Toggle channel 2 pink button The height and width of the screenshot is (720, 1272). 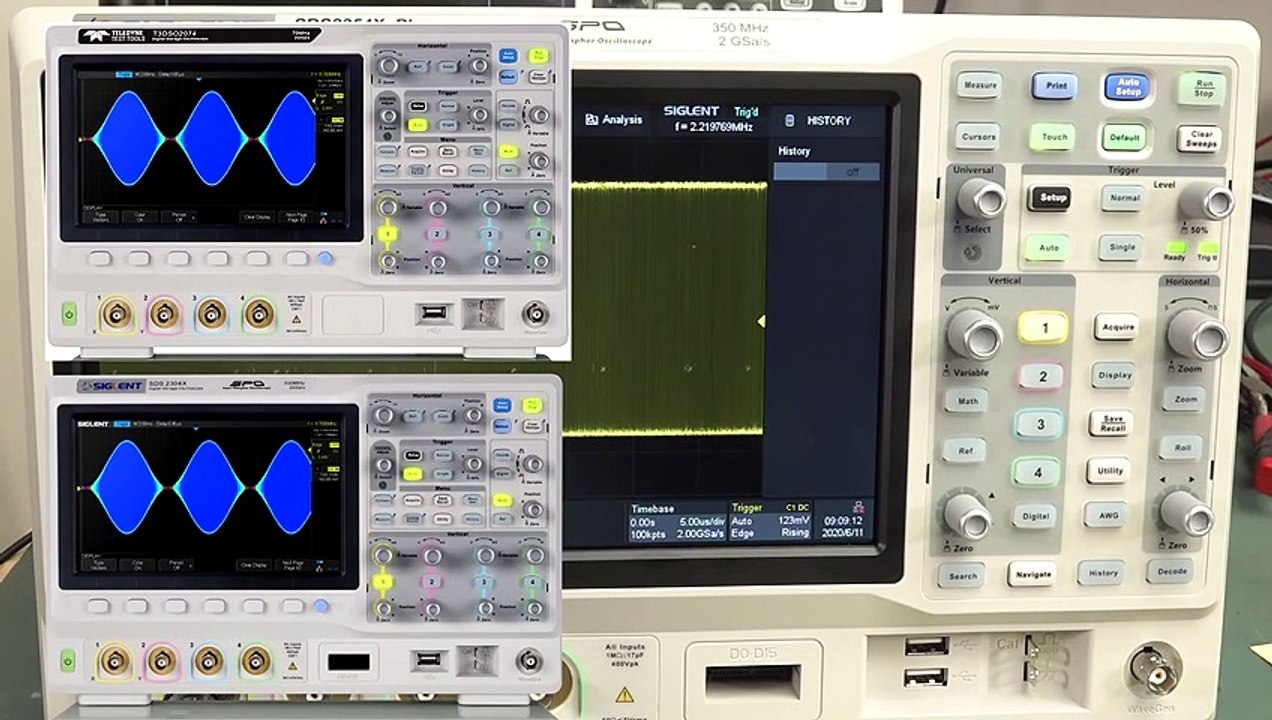(1042, 377)
